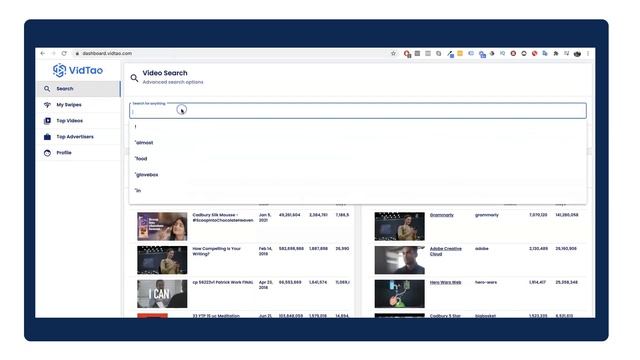The height and width of the screenshot is (360, 640).
Task: Open Advanced search options link
Action: tap(173, 82)
